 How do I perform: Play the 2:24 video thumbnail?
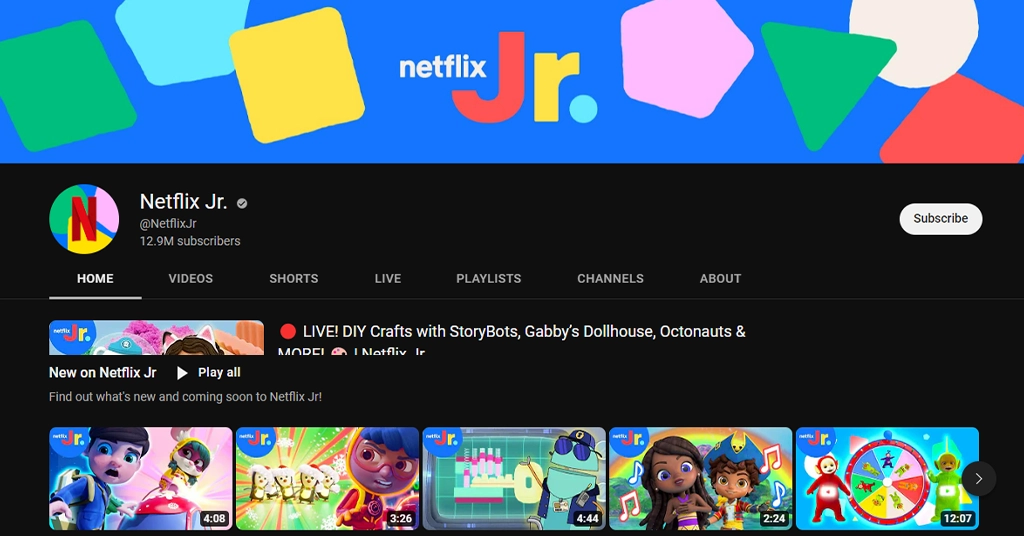(701, 479)
